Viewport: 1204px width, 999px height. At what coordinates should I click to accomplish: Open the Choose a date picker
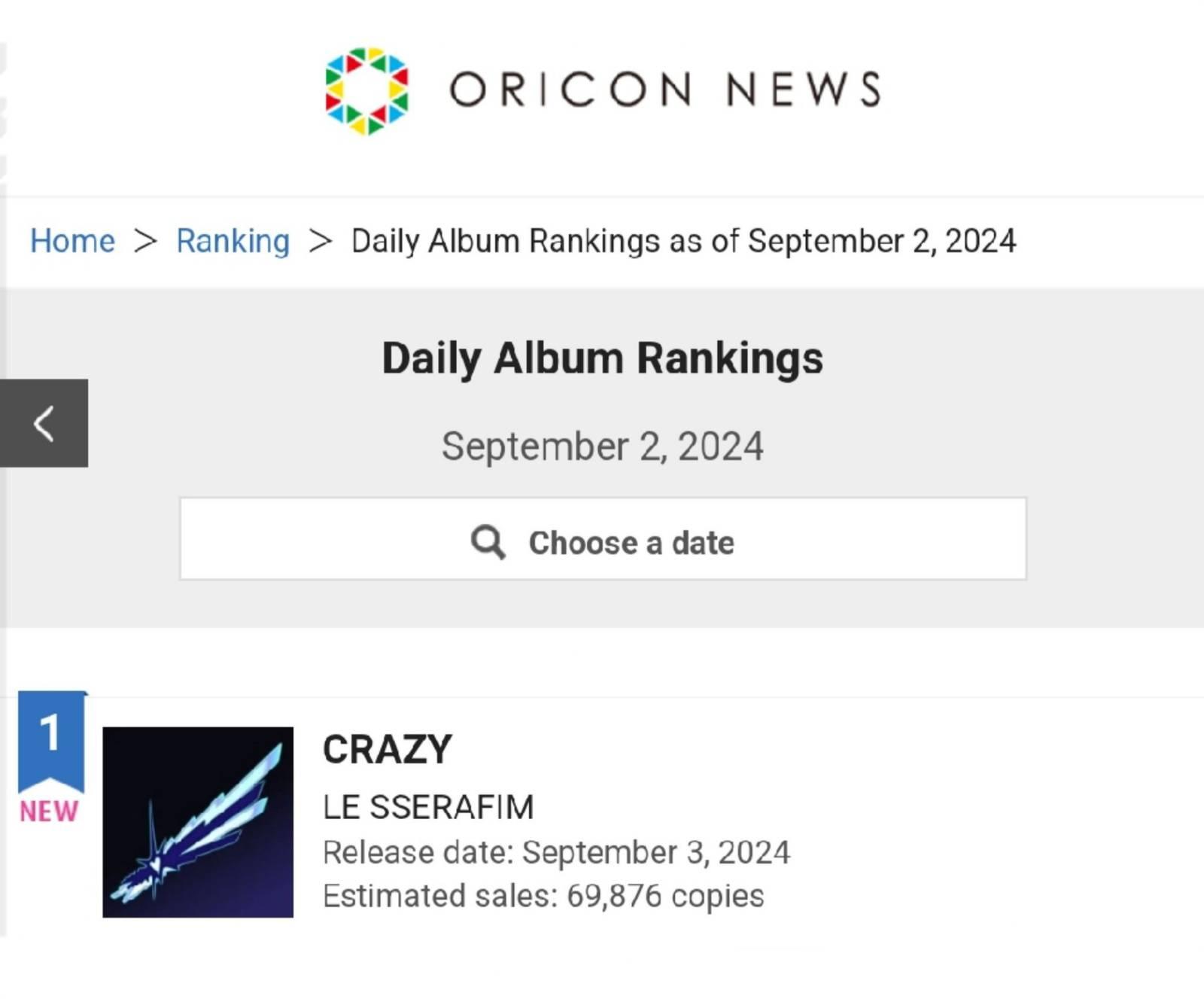tap(603, 538)
